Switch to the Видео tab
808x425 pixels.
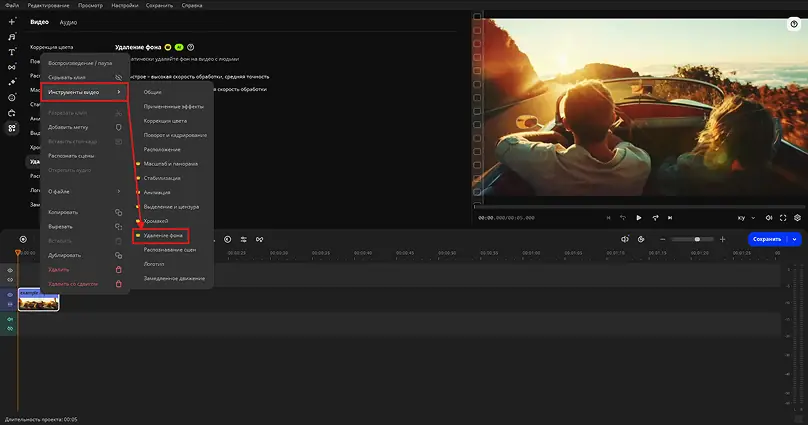tap(39, 22)
